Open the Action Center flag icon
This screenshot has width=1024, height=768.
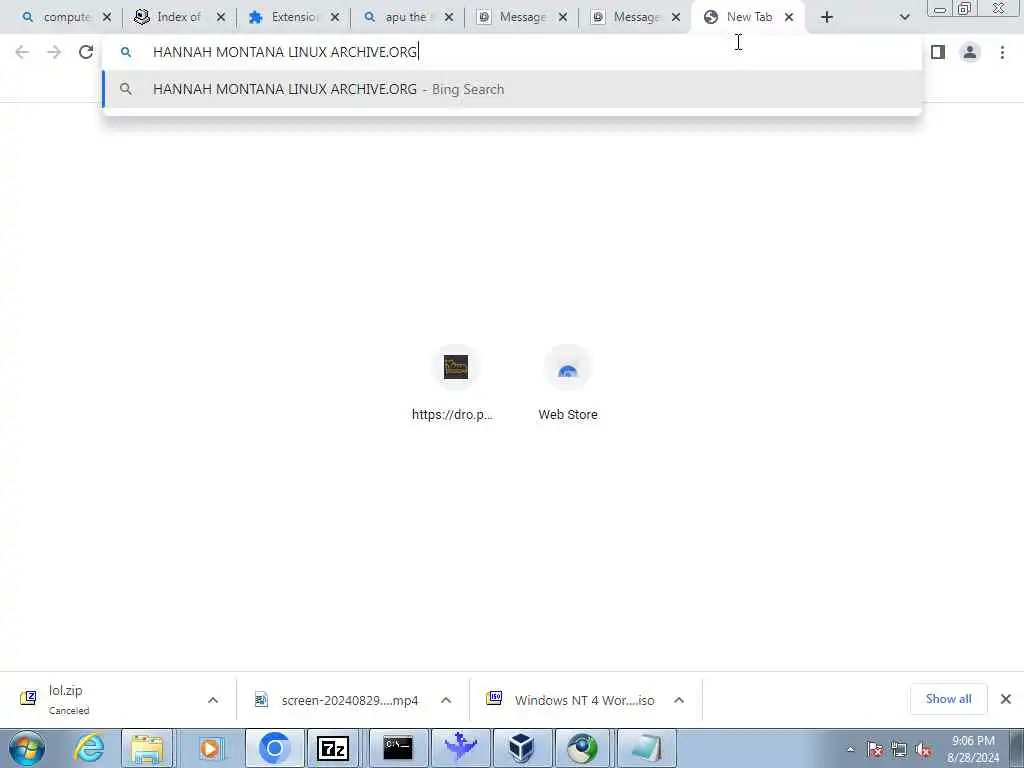tap(875, 750)
